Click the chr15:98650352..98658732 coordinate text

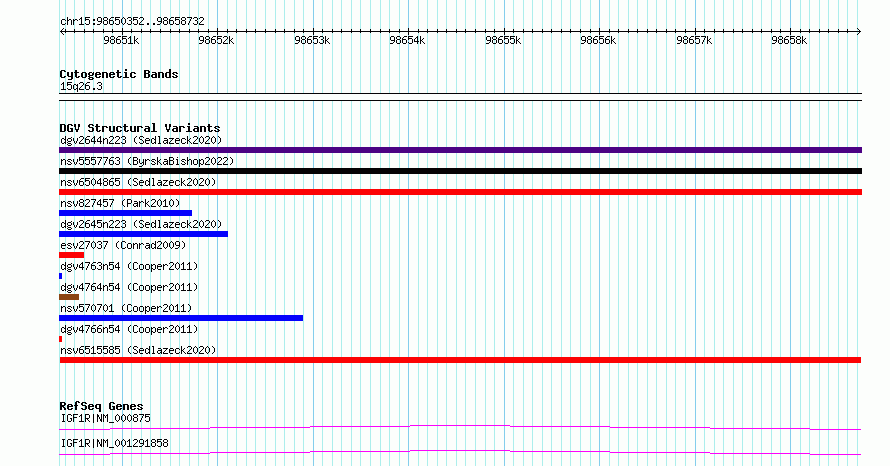132,21
